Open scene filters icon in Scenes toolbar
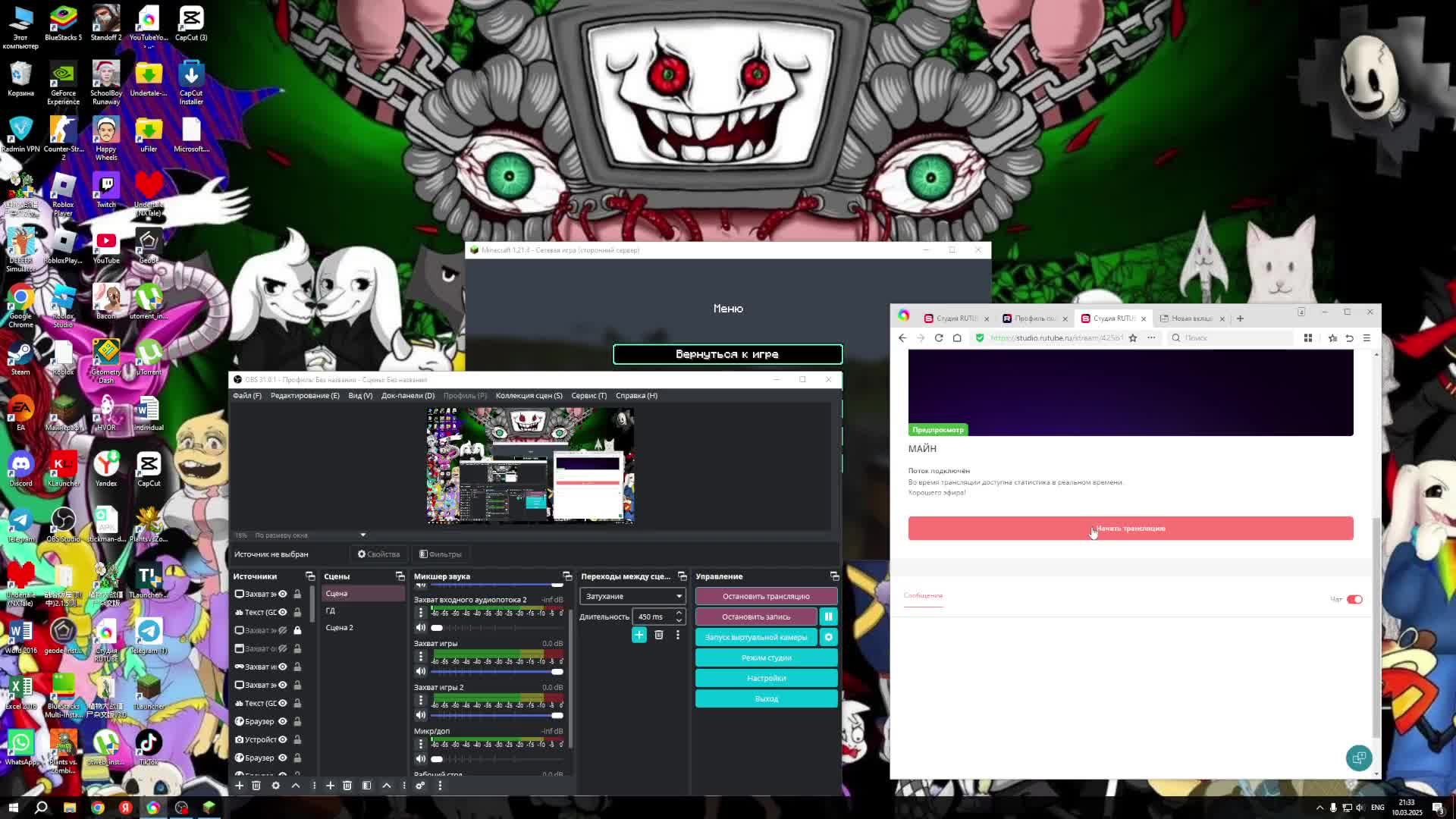Screen dimensions: 1456x819 tap(367, 785)
